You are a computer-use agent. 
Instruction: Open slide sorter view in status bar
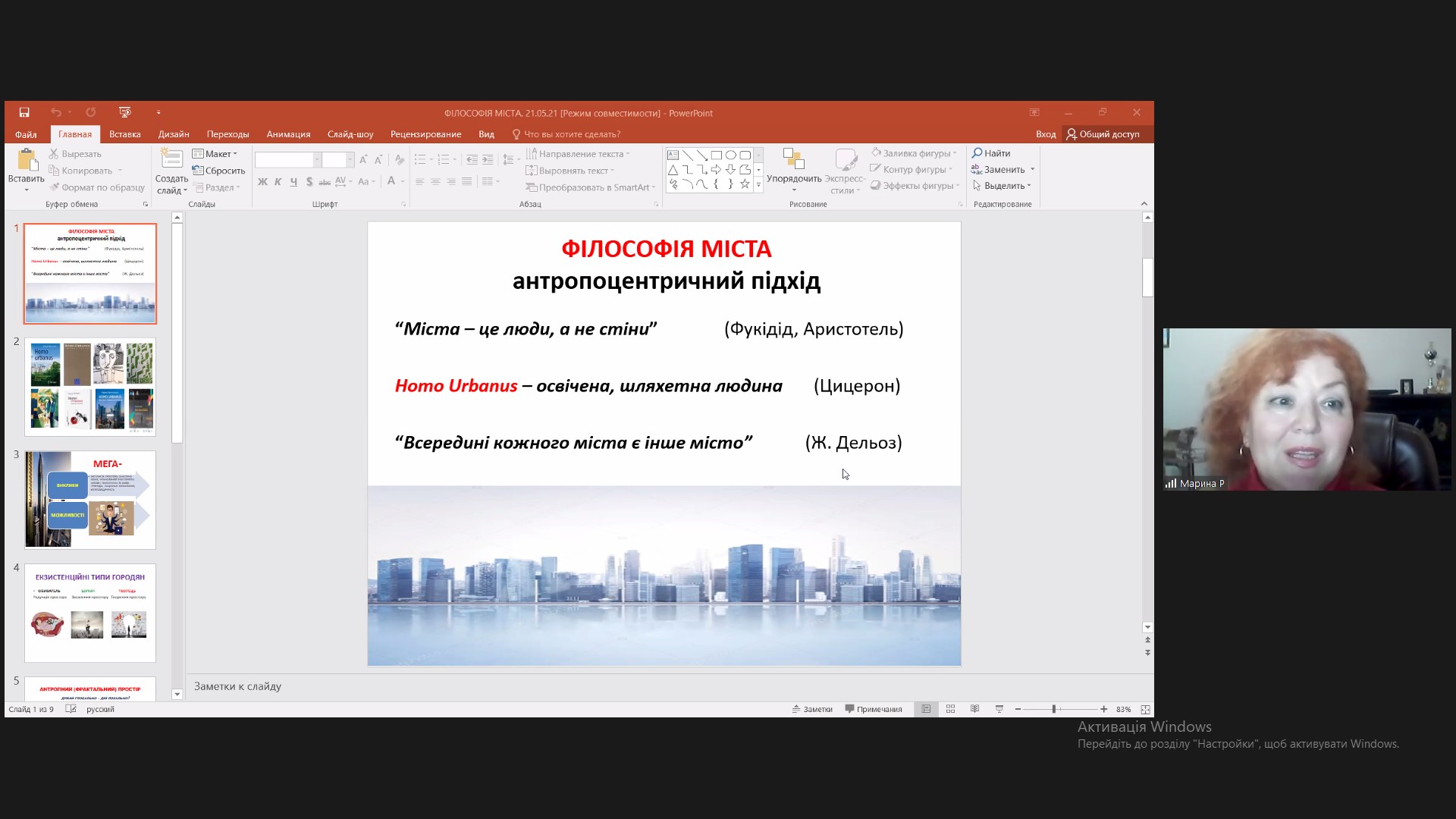[950, 709]
